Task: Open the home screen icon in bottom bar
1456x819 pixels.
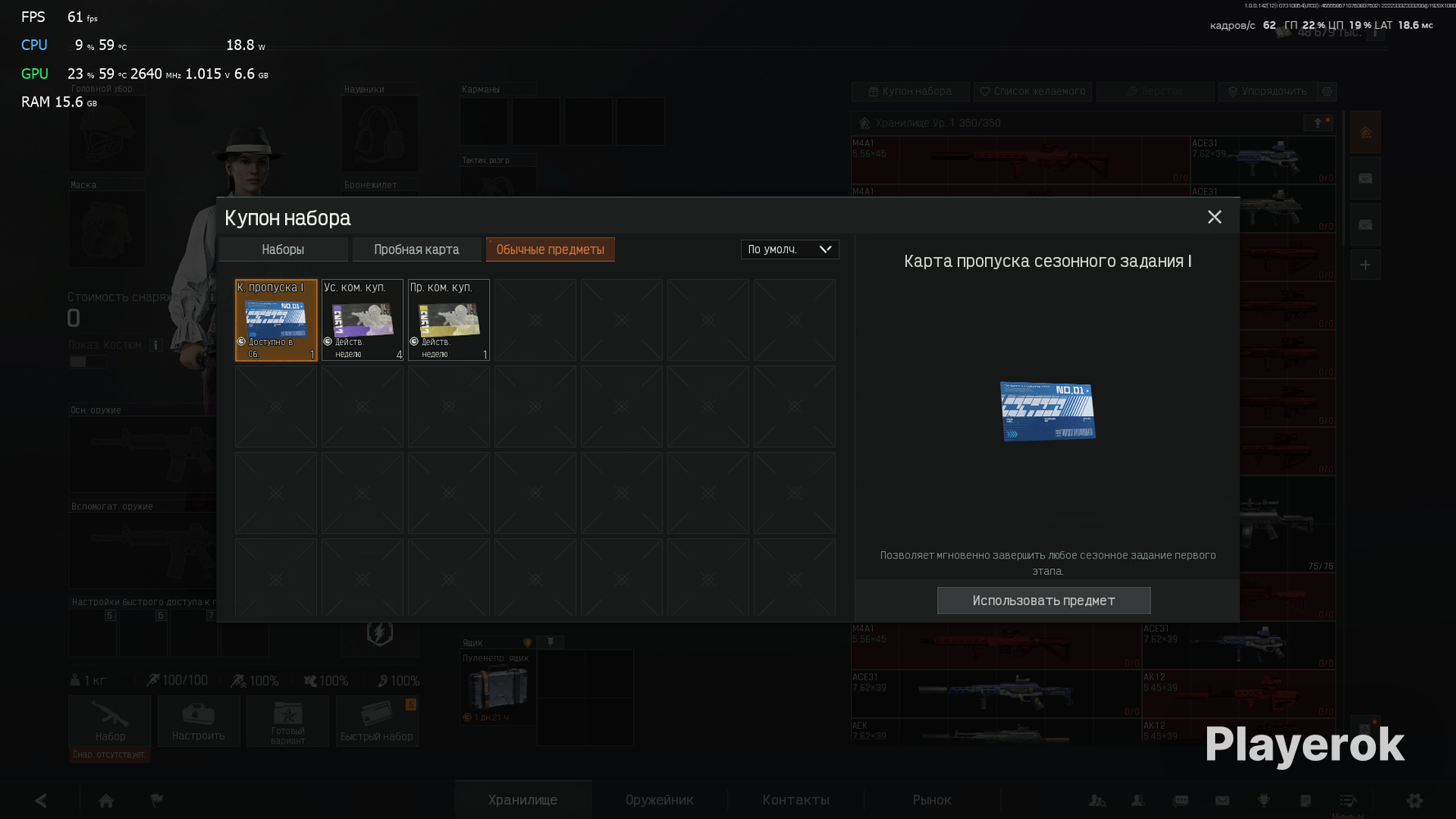Action: click(106, 800)
